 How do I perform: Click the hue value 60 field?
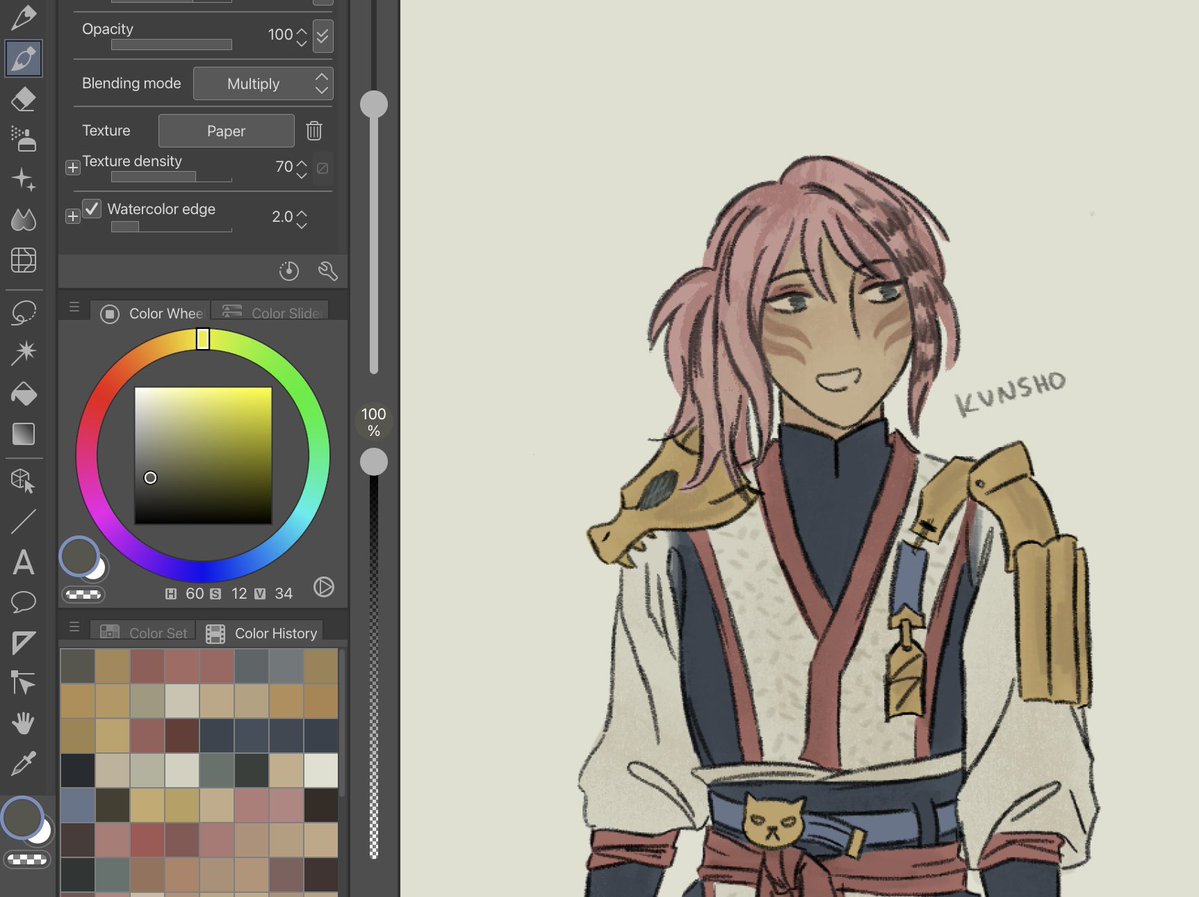pyautogui.click(x=194, y=593)
